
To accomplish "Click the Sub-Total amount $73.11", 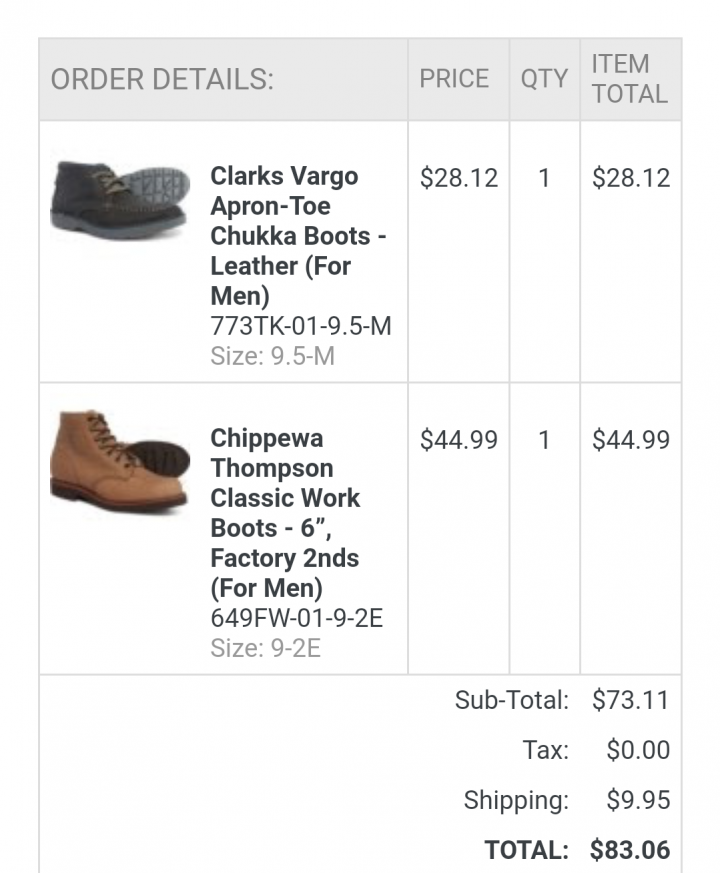I will [631, 700].
